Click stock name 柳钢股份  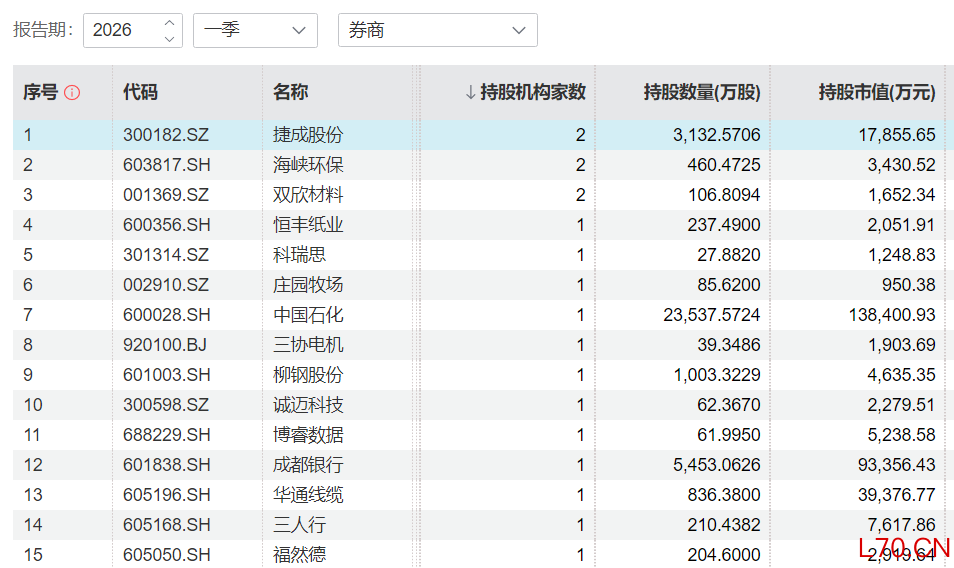pos(308,375)
